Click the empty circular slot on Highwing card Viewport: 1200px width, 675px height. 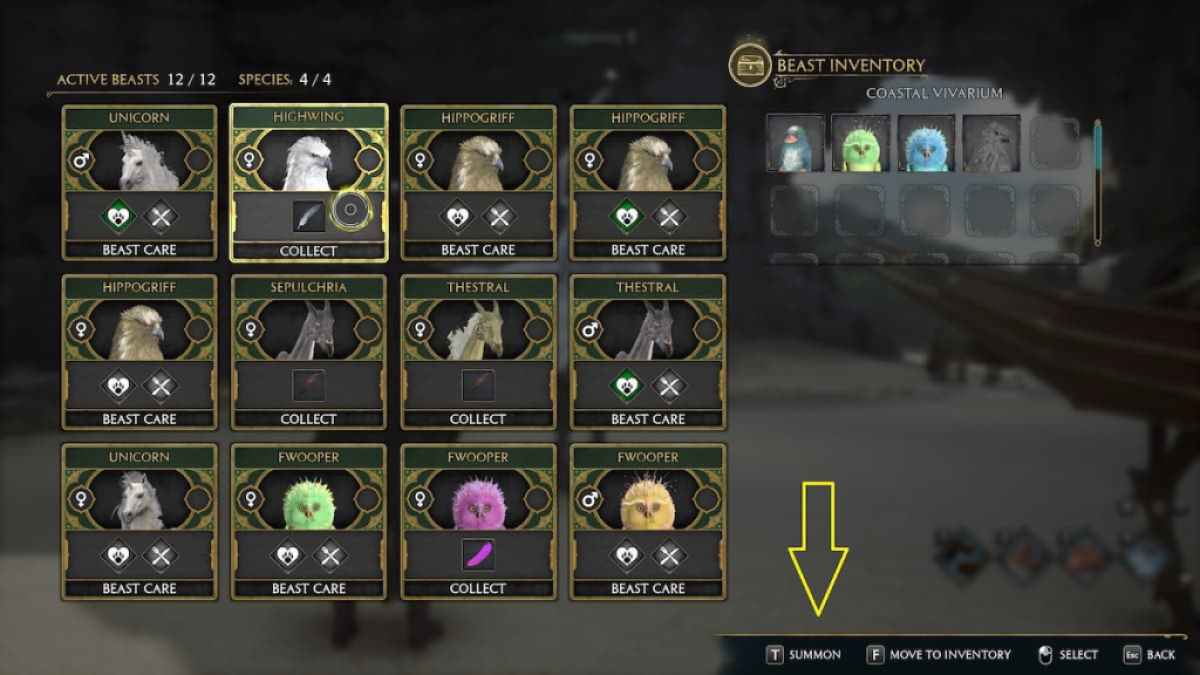click(x=352, y=211)
